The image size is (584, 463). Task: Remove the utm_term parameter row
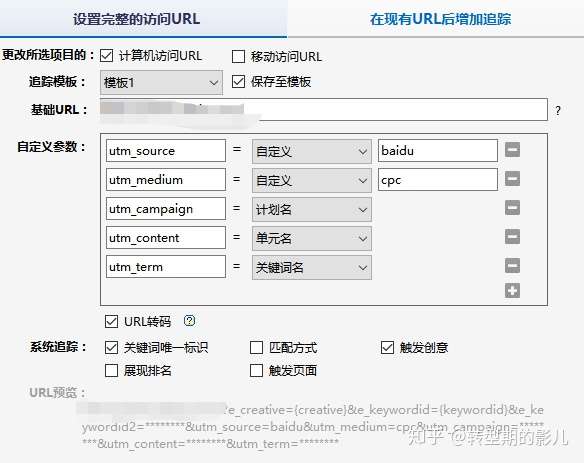pyautogui.click(x=512, y=266)
